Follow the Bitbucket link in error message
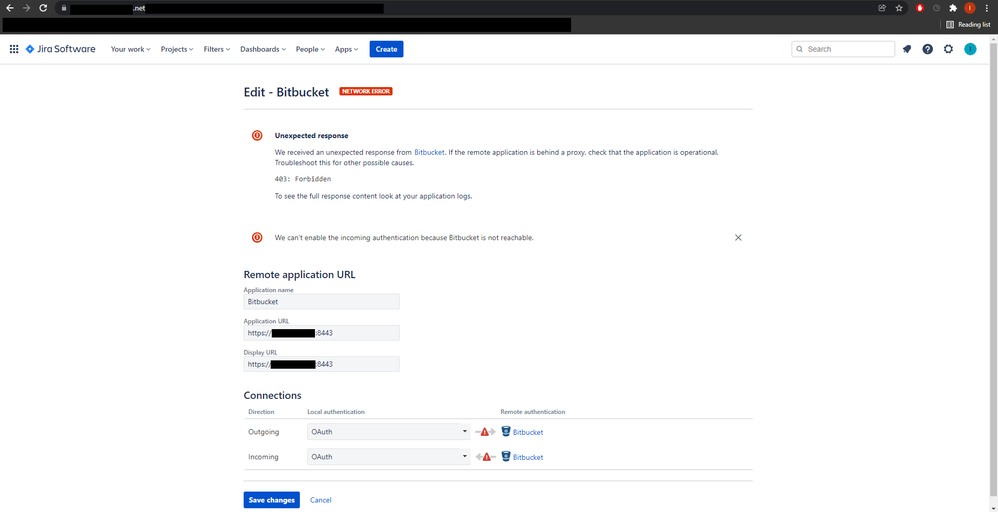The width and height of the screenshot is (998, 512). tap(430, 153)
